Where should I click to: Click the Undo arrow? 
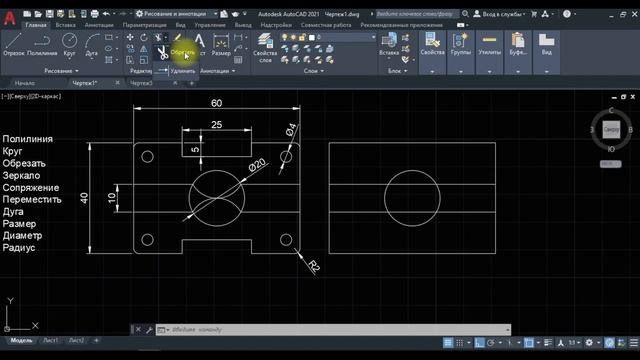point(106,14)
